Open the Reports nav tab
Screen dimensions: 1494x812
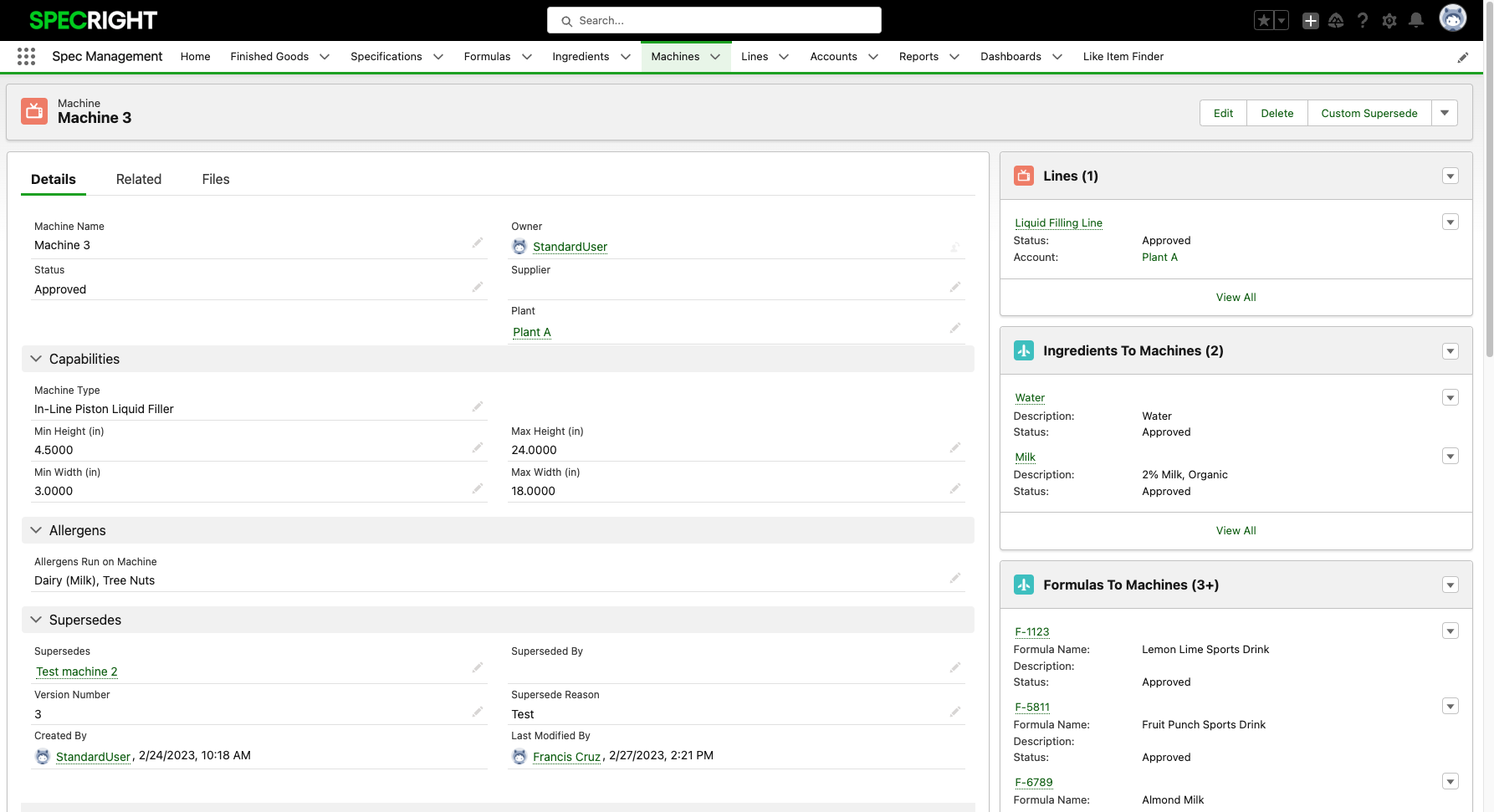(918, 56)
